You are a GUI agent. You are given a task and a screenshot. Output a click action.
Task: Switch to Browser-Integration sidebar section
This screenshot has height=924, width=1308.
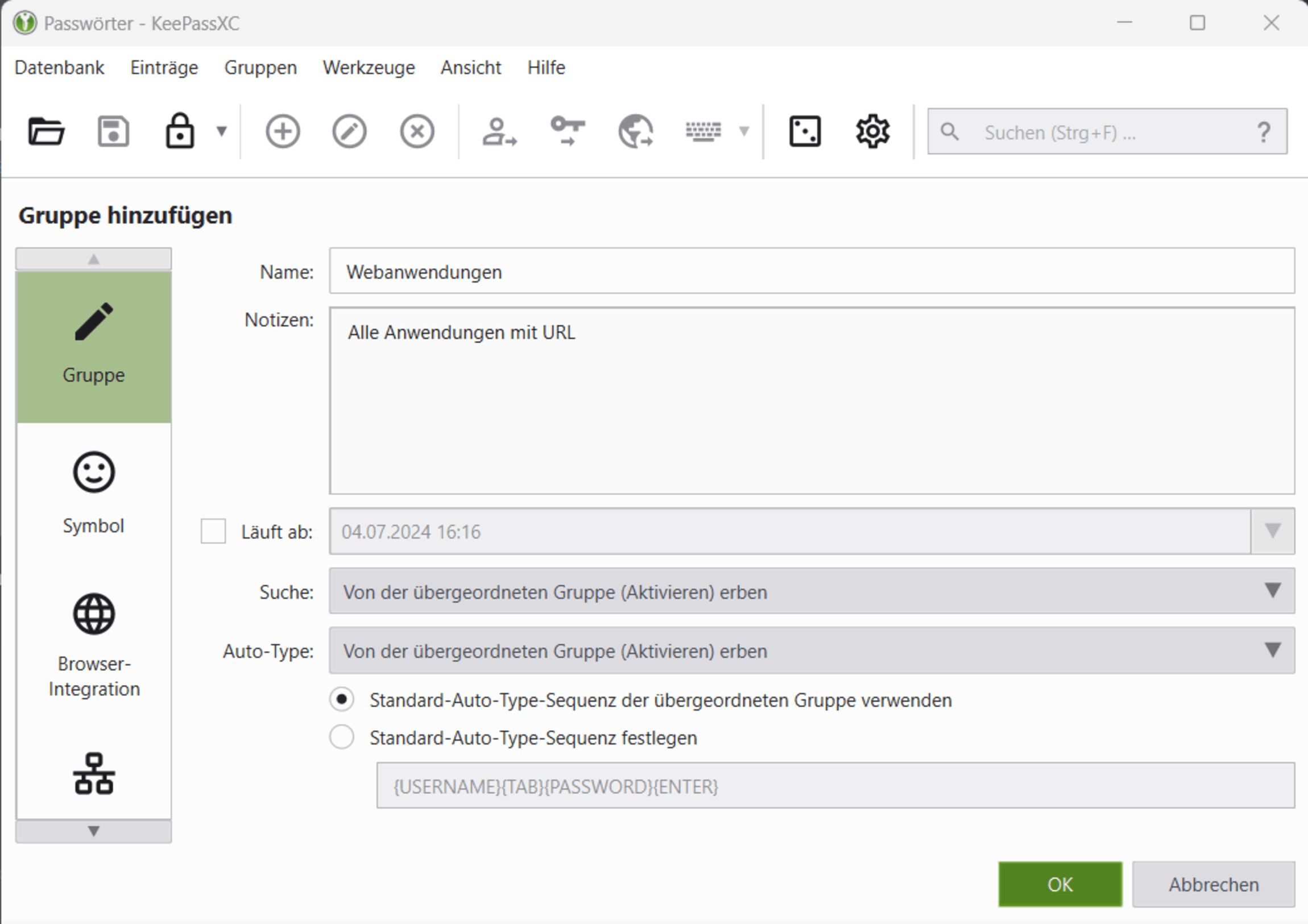coord(94,645)
